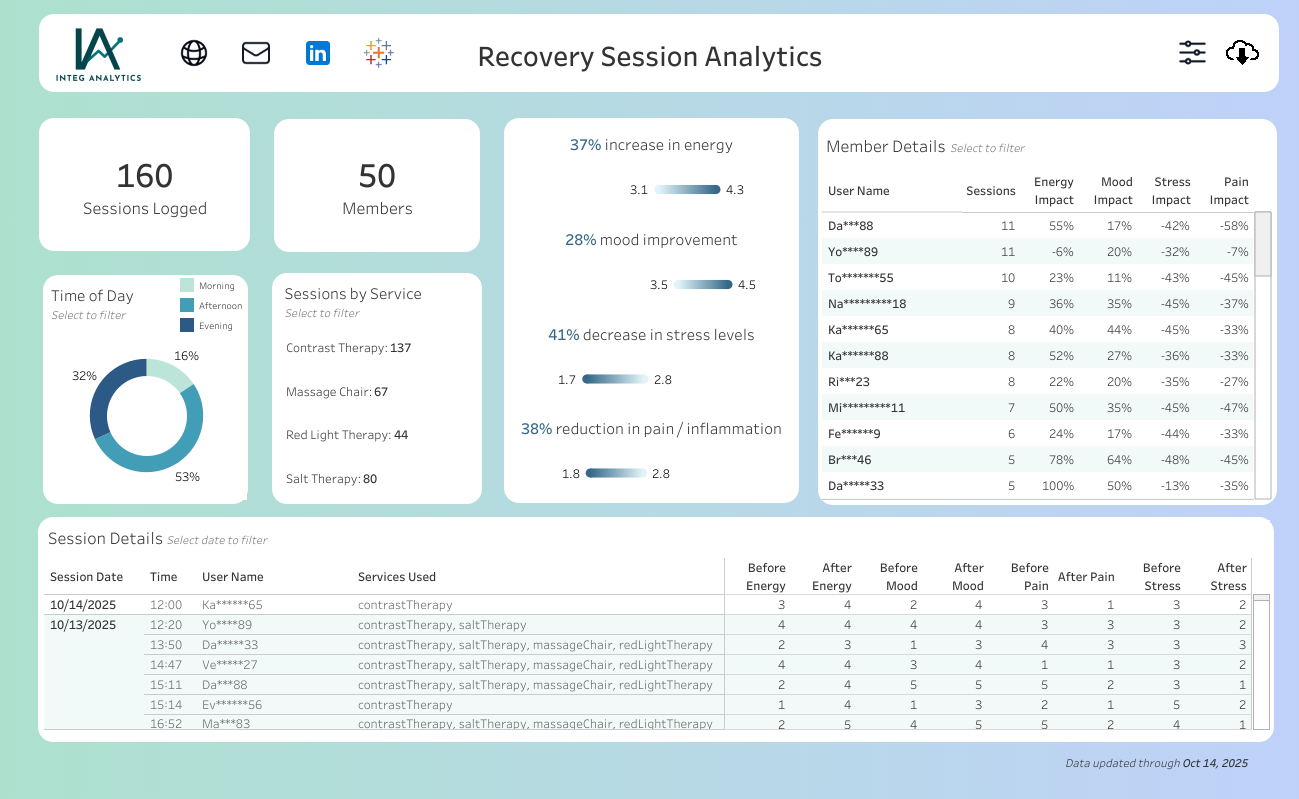Screen dimensions: 1299x799
Task: Select the Morning legend swatch
Action: click(x=188, y=285)
